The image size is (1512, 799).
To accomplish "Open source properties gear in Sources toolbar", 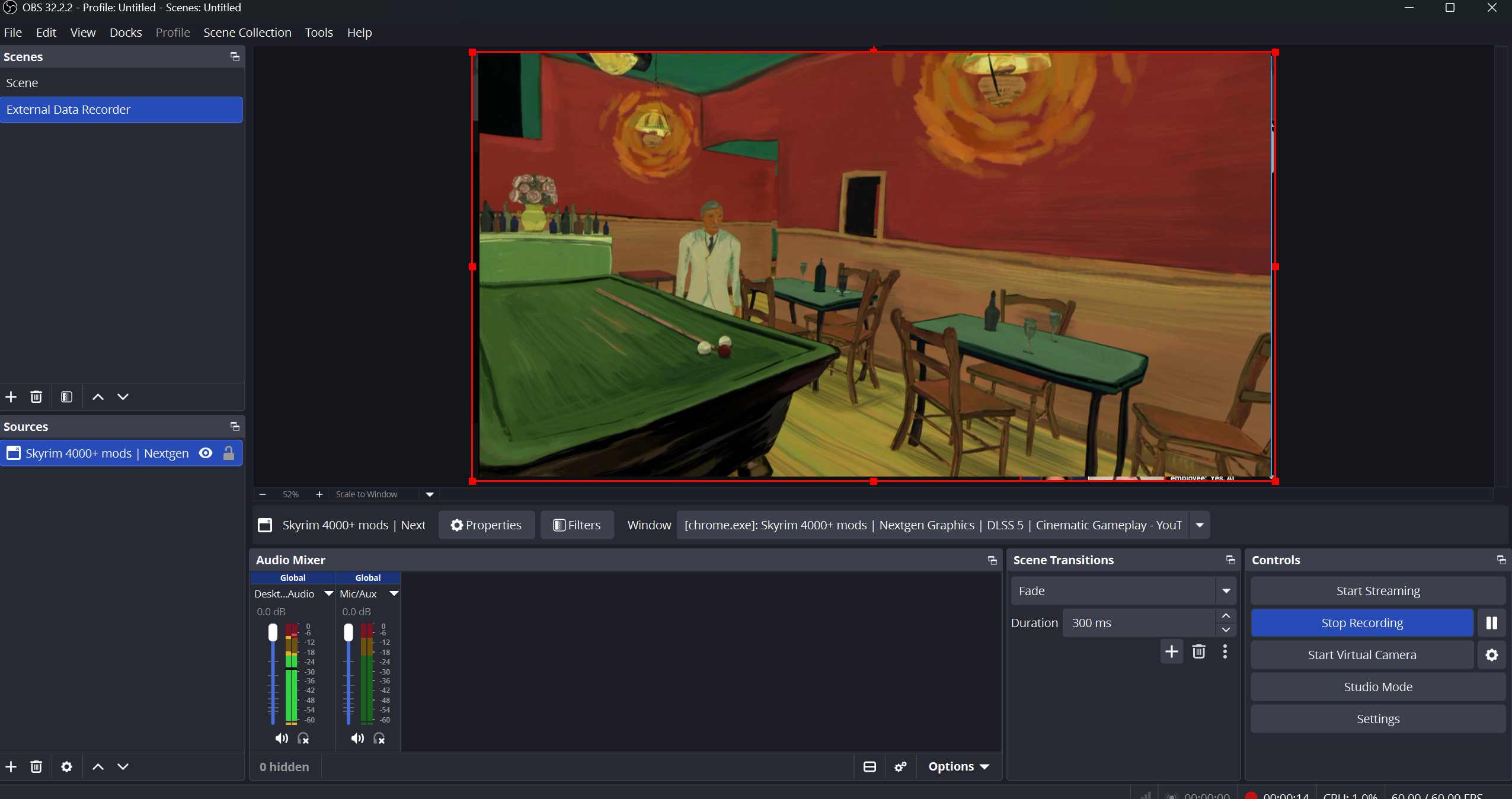I will pyautogui.click(x=66, y=766).
